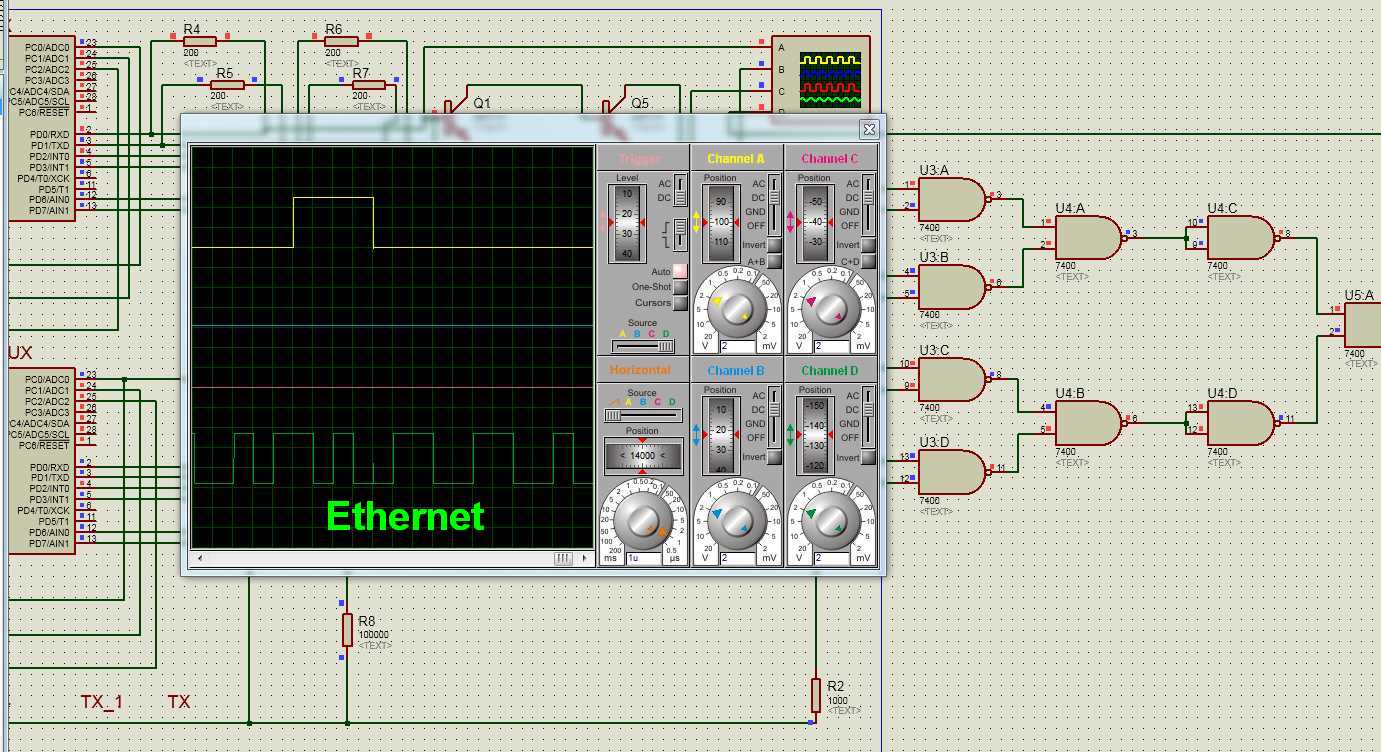Click the Trigger Source selector slider

[x=643, y=346]
